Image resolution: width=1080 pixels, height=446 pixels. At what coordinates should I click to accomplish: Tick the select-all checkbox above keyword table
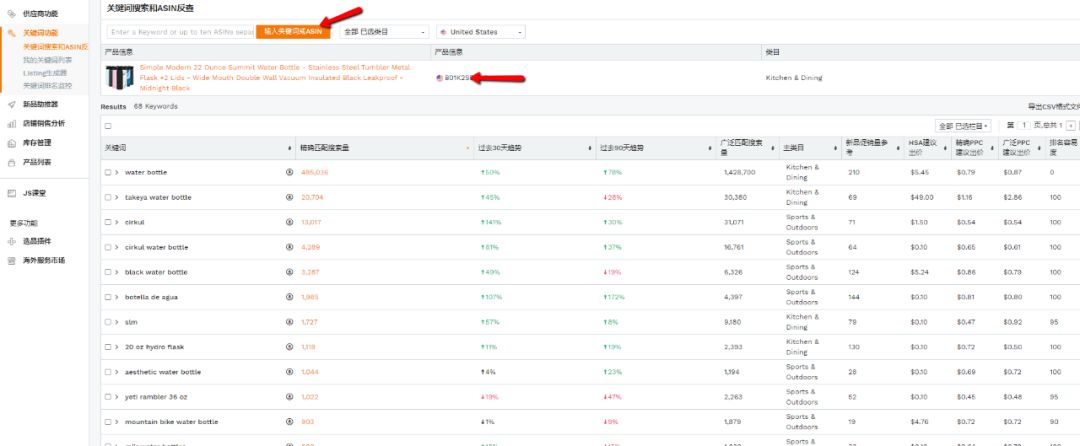point(108,126)
